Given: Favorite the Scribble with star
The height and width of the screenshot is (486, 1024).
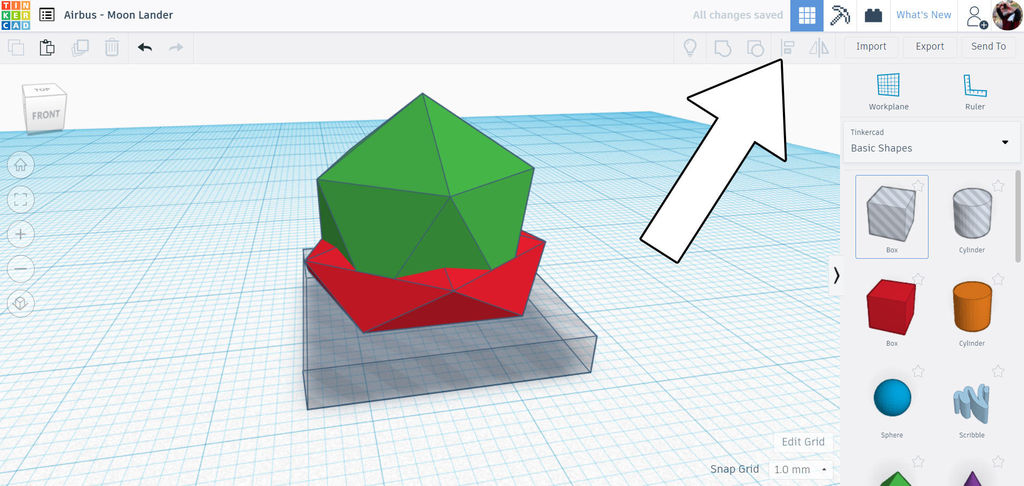Looking at the screenshot, I should (x=998, y=371).
